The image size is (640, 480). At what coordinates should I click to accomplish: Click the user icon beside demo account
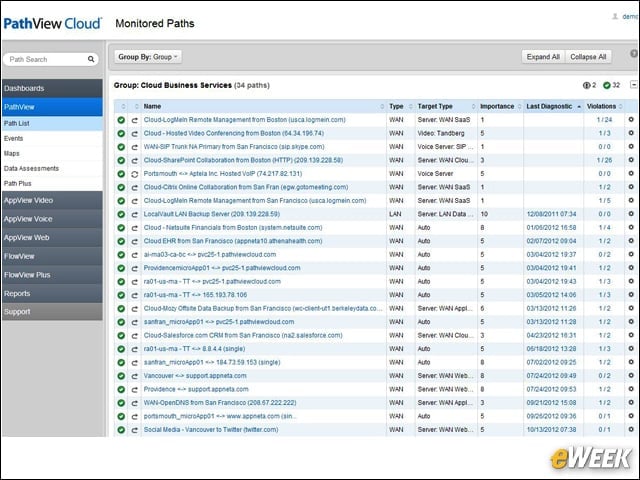[x=615, y=16]
